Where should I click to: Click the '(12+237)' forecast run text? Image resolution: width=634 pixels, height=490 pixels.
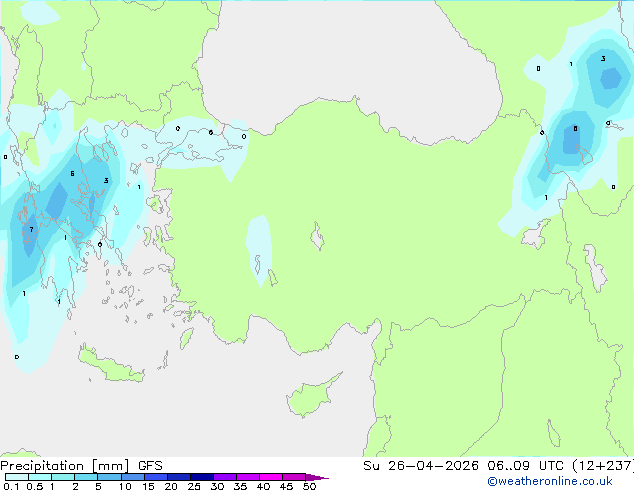pyautogui.click(x=603, y=466)
